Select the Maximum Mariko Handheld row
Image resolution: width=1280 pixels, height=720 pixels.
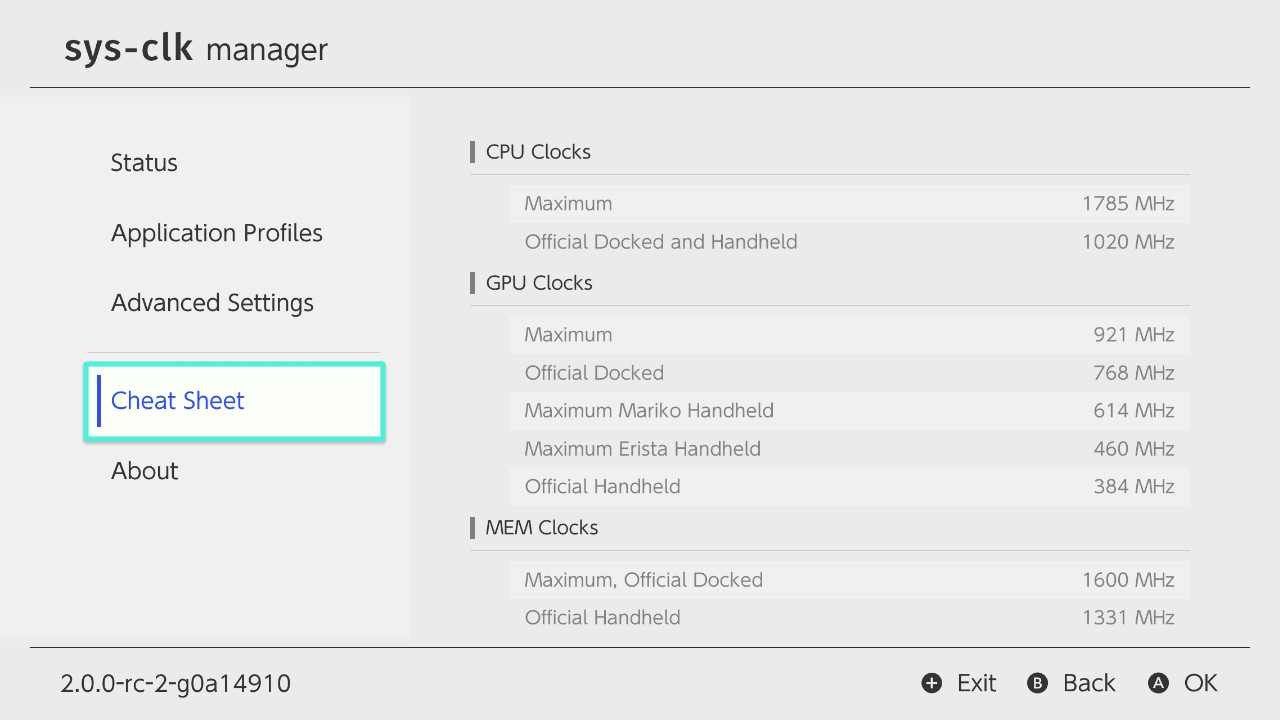pos(849,411)
